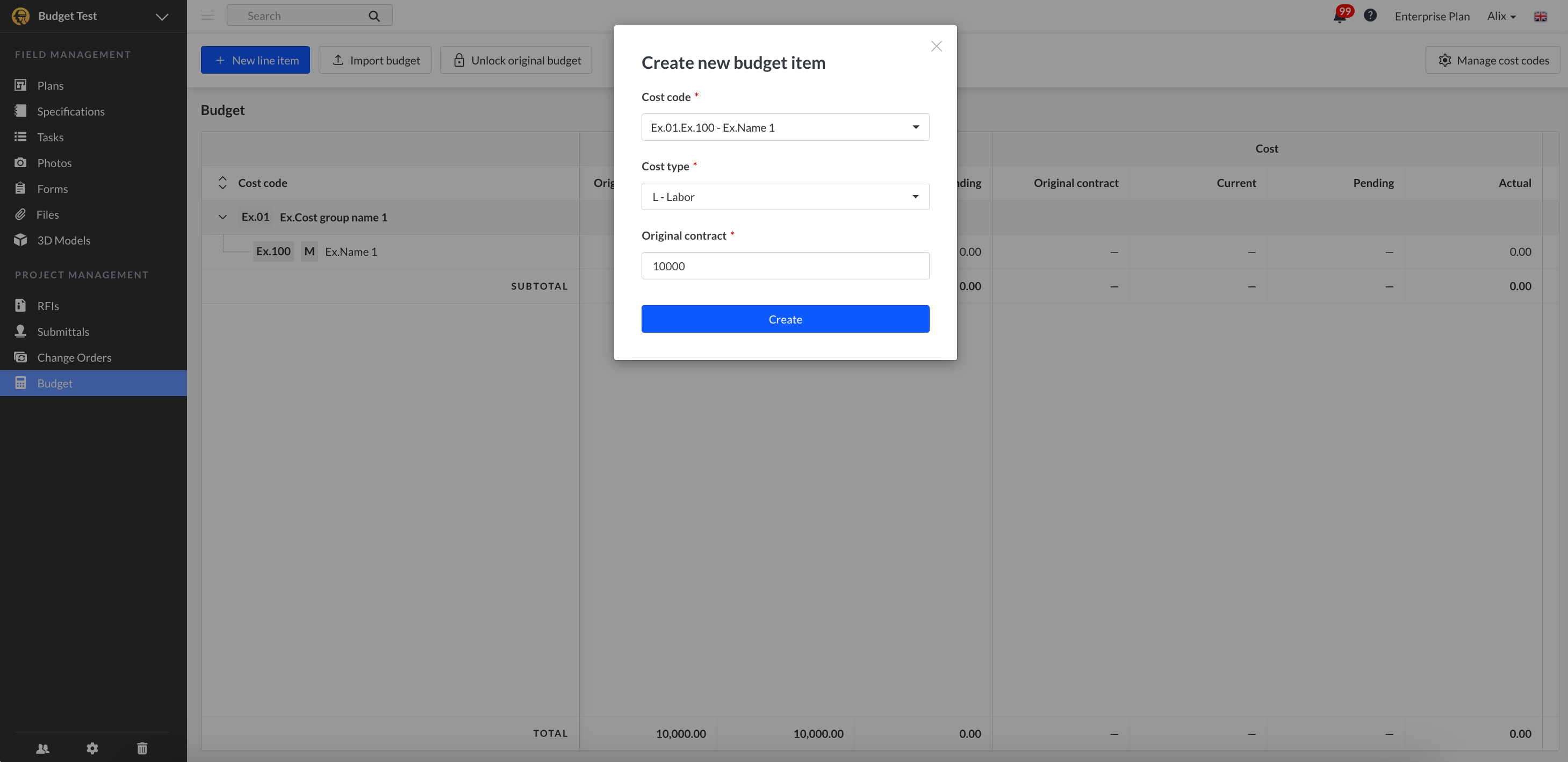Open the help question mark icon
The image size is (1568, 762).
point(1370,16)
